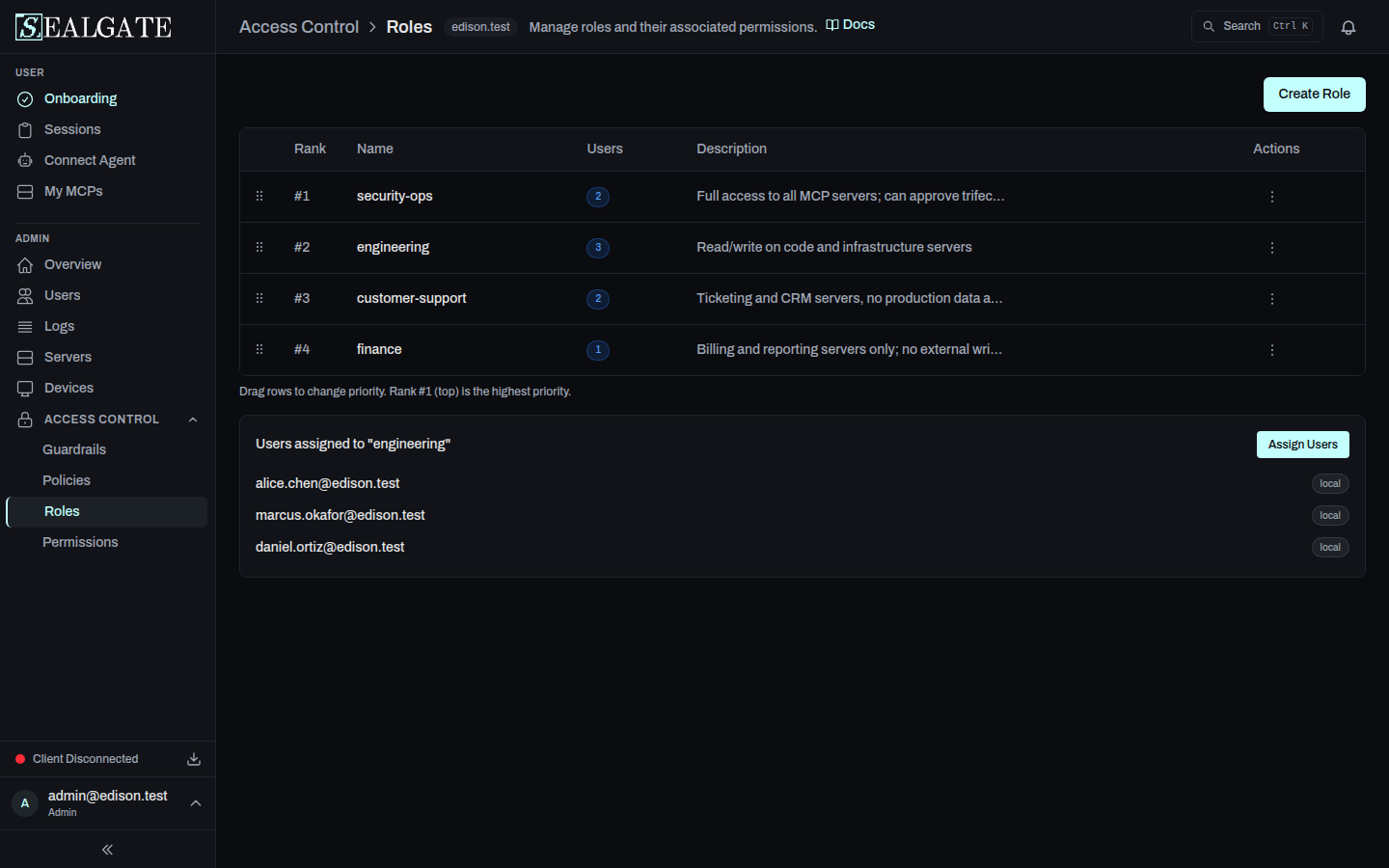Click the download client icon
This screenshot has width=1389, height=868.
tap(194, 759)
